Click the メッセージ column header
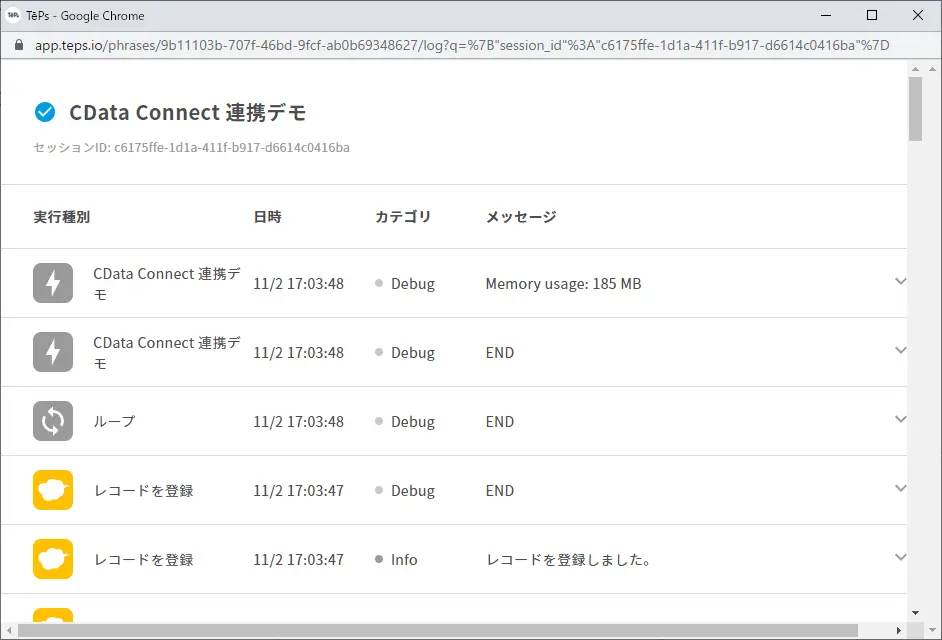This screenshot has height=640, width=942. pyautogui.click(x=521, y=217)
